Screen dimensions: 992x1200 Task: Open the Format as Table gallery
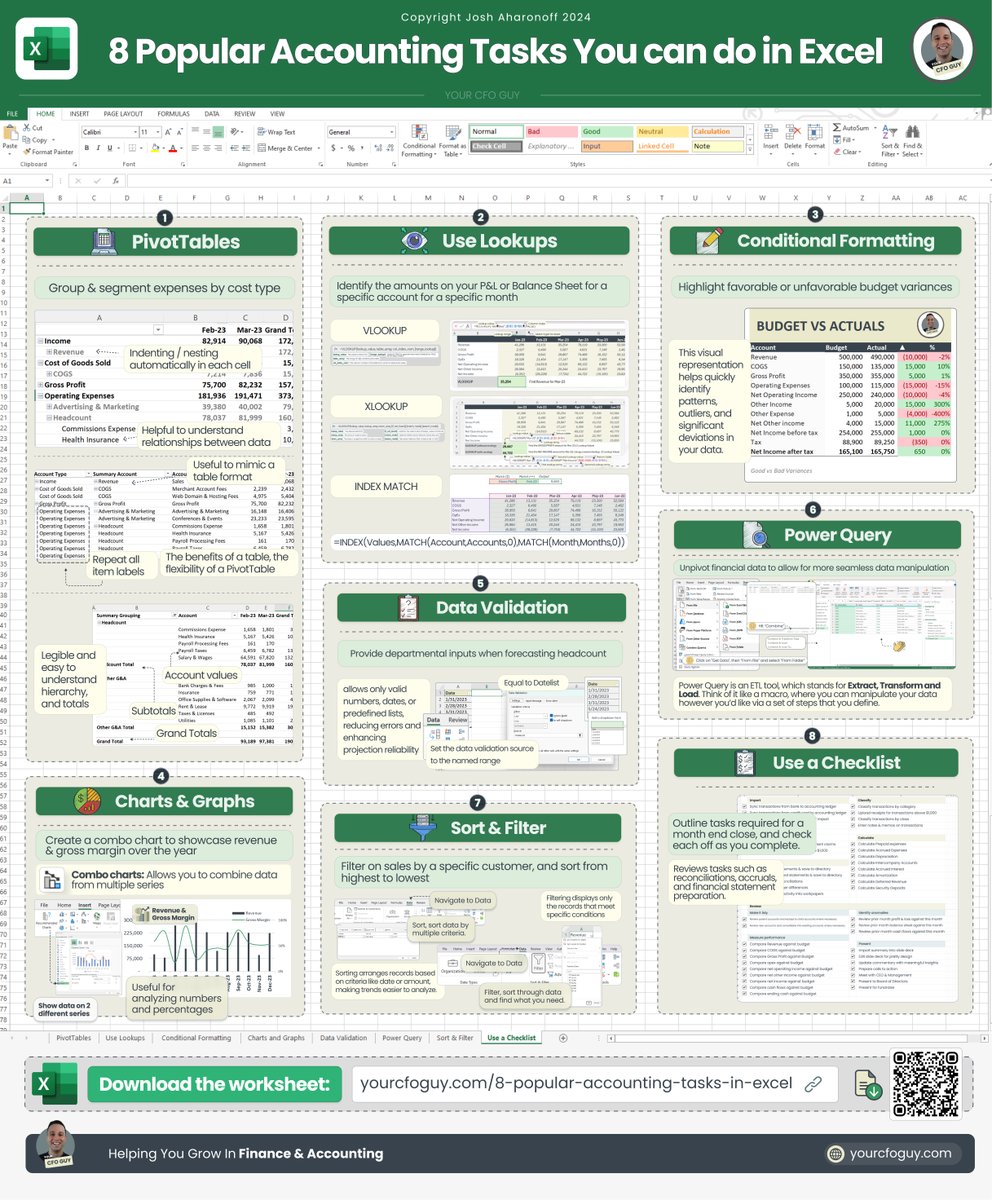click(452, 141)
